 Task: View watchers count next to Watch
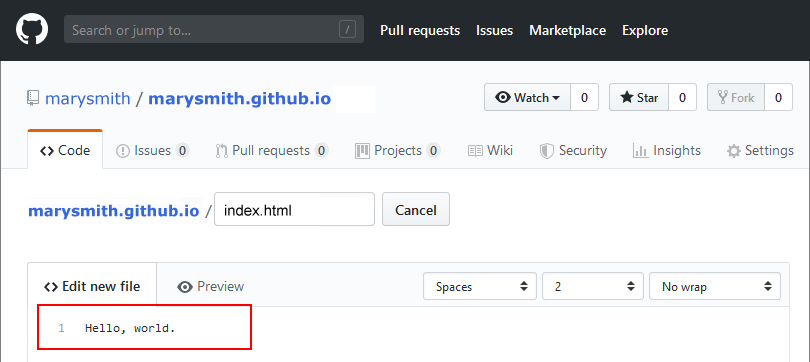point(584,97)
